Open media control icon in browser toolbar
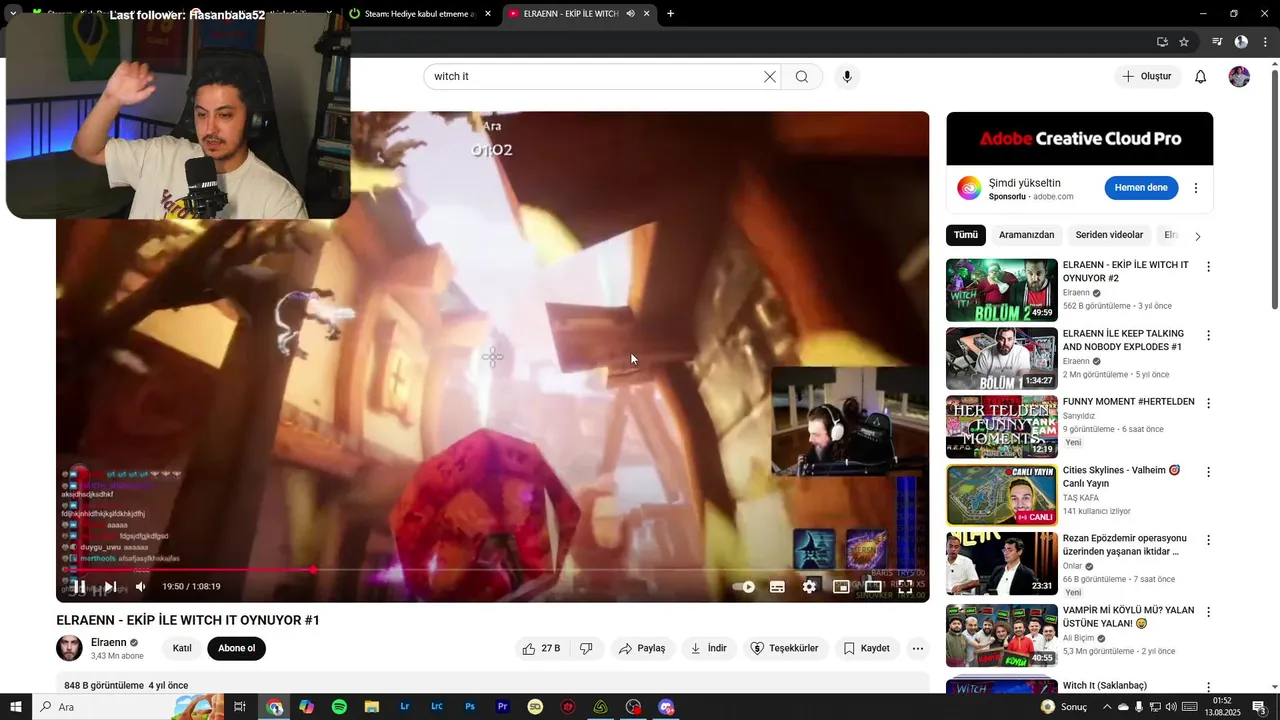Viewport: 1280px width, 720px height. click(x=1217, y=42)
